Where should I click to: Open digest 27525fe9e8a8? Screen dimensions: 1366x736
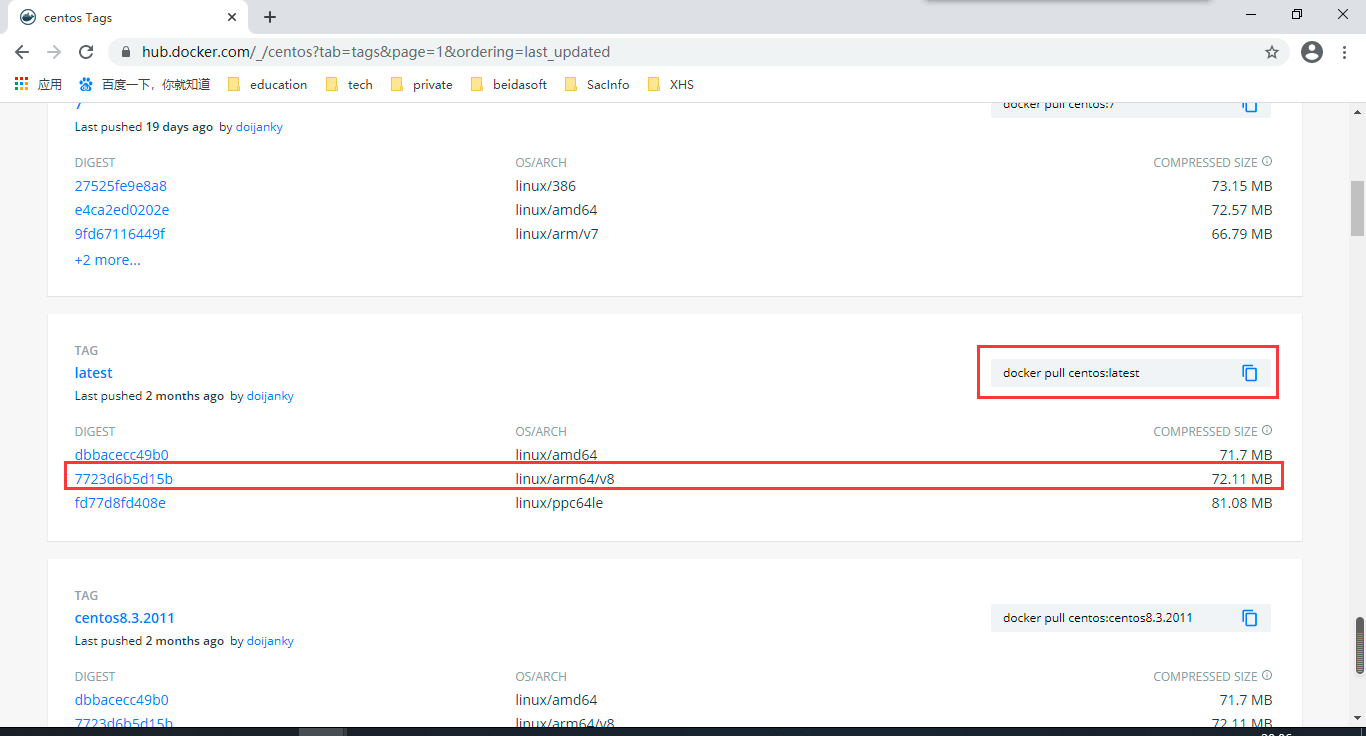tap(120, 186)
